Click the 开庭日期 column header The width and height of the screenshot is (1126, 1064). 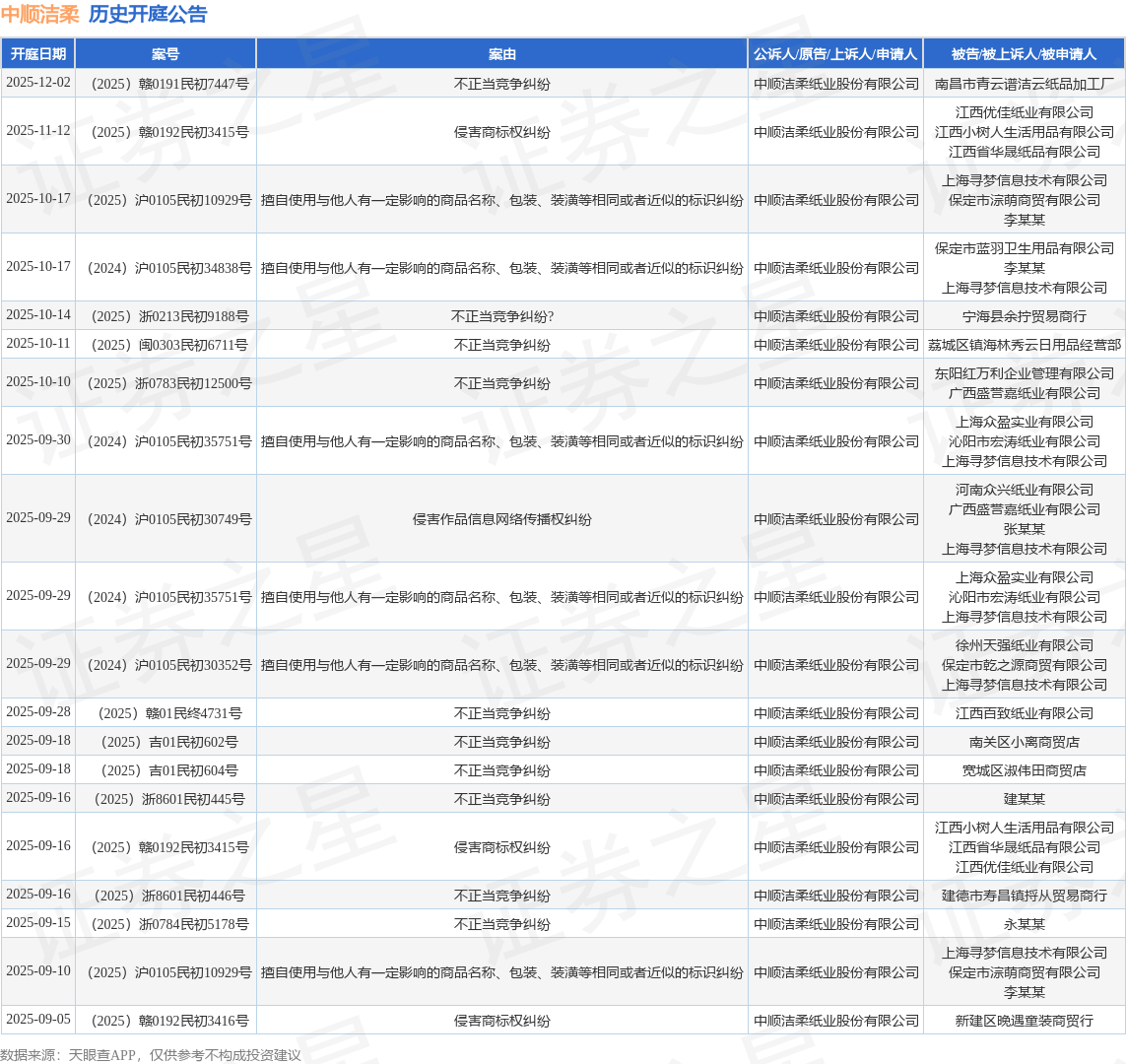point(38,54)
